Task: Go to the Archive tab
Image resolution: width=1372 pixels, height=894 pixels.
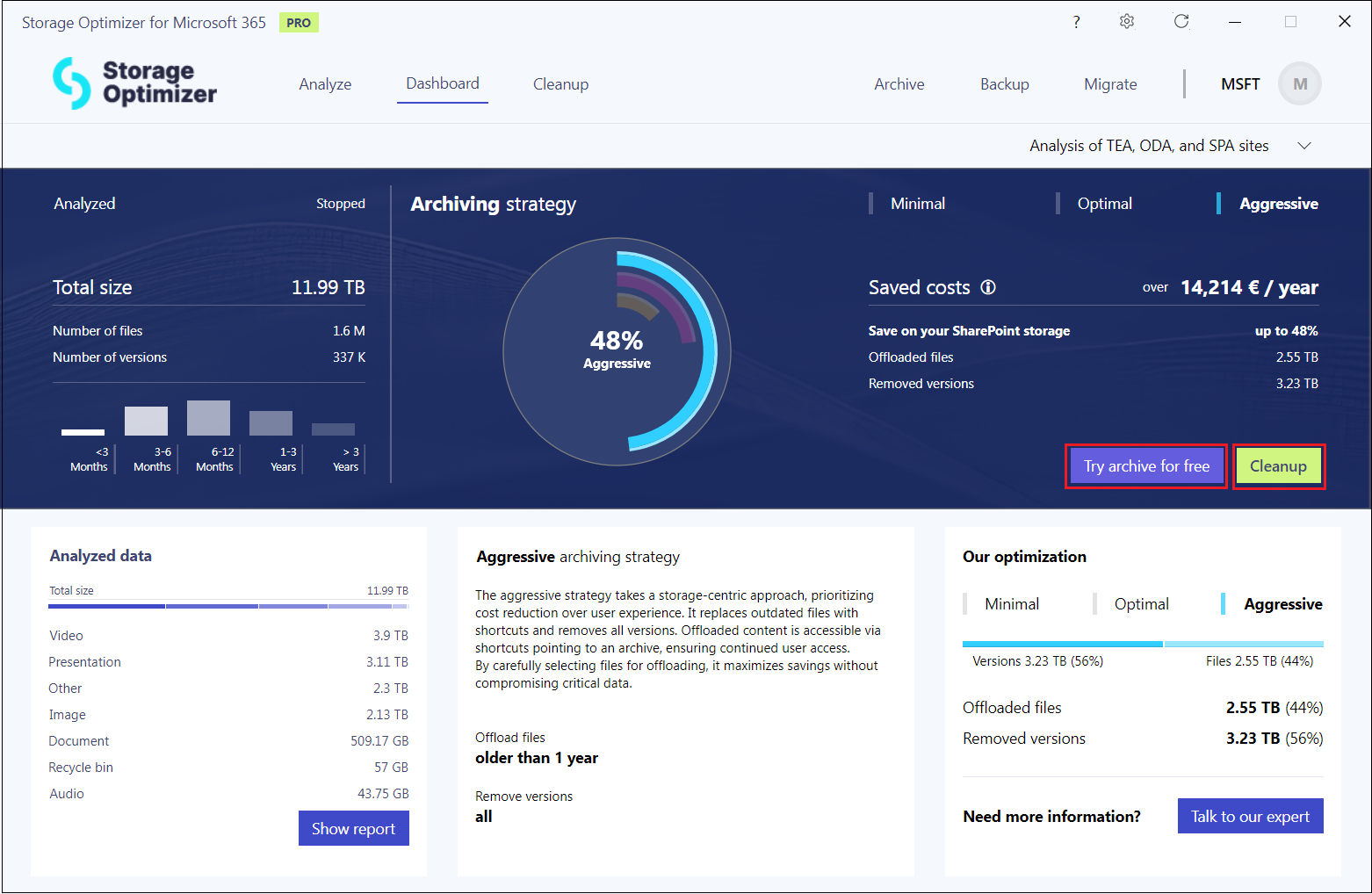Action: point(899,84)
